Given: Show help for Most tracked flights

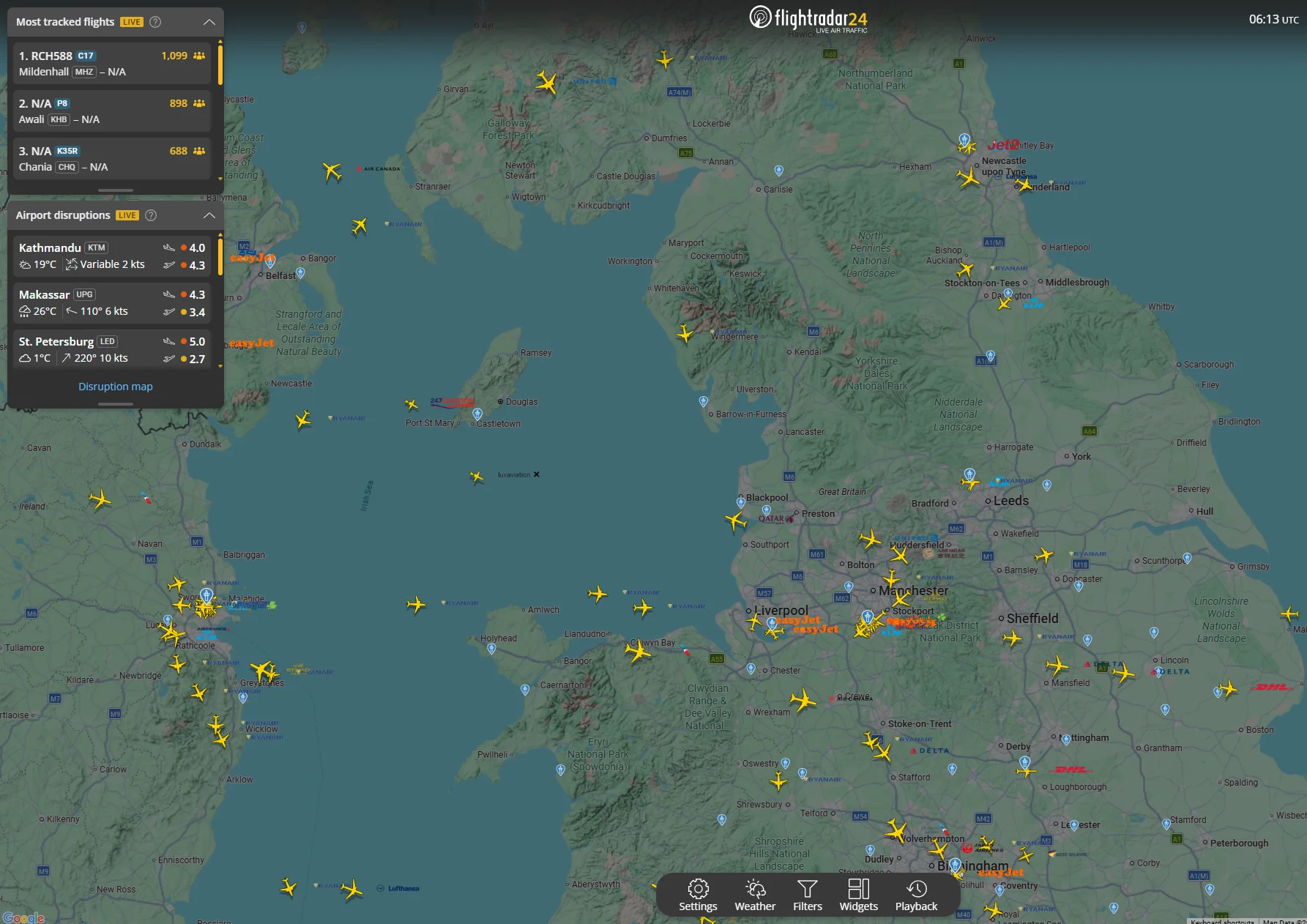Looking at the screenshot, I should 155,22.
